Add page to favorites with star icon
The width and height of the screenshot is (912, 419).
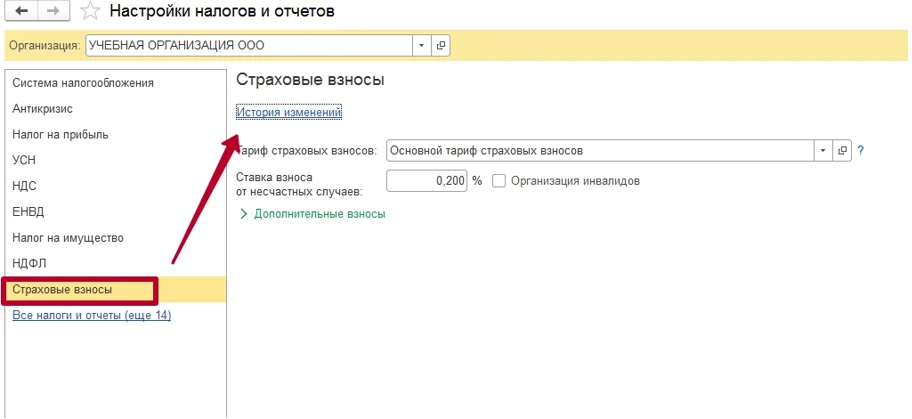coord(90,11)
